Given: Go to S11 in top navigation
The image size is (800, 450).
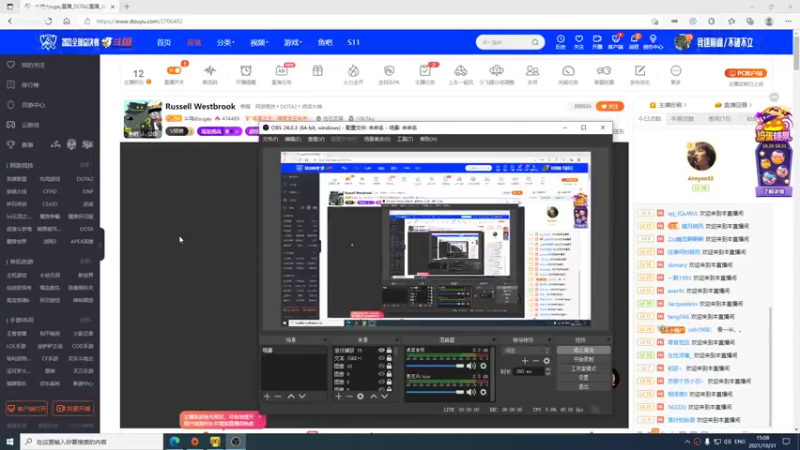Looking at the screenshot, I should [x=354, y=43].
